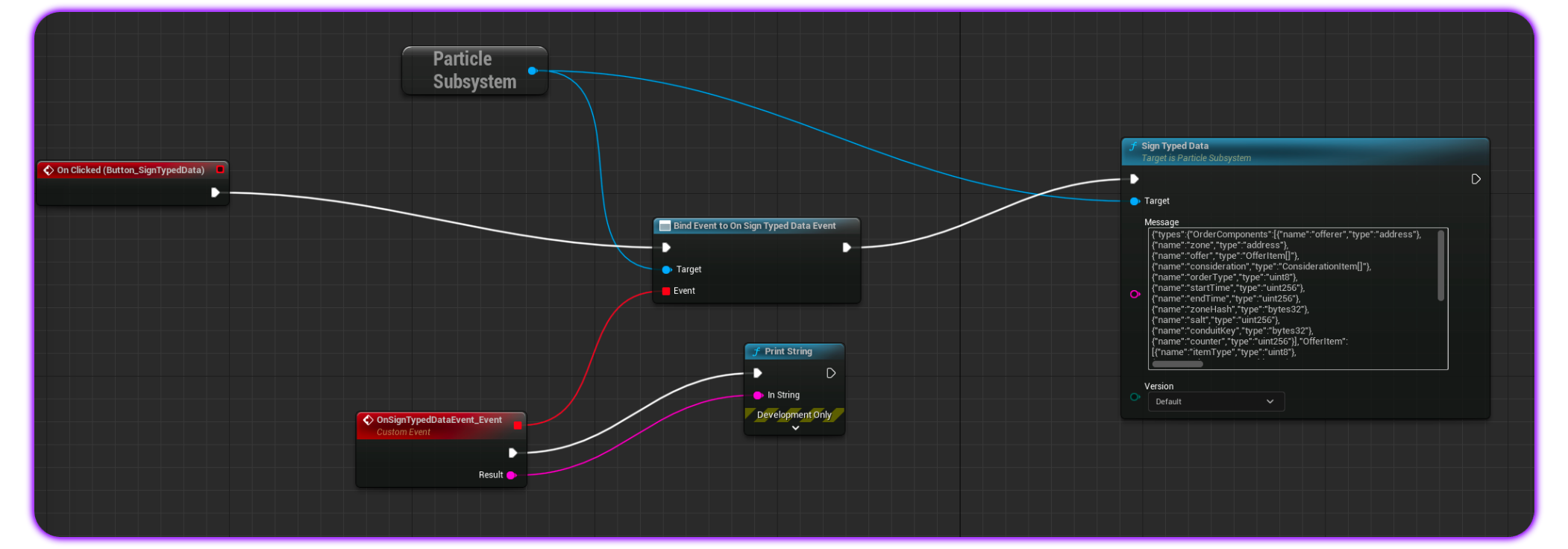Click On Clicked node execution output pin
Viewport: 1568px width, 549px height.
pos(215,192)
